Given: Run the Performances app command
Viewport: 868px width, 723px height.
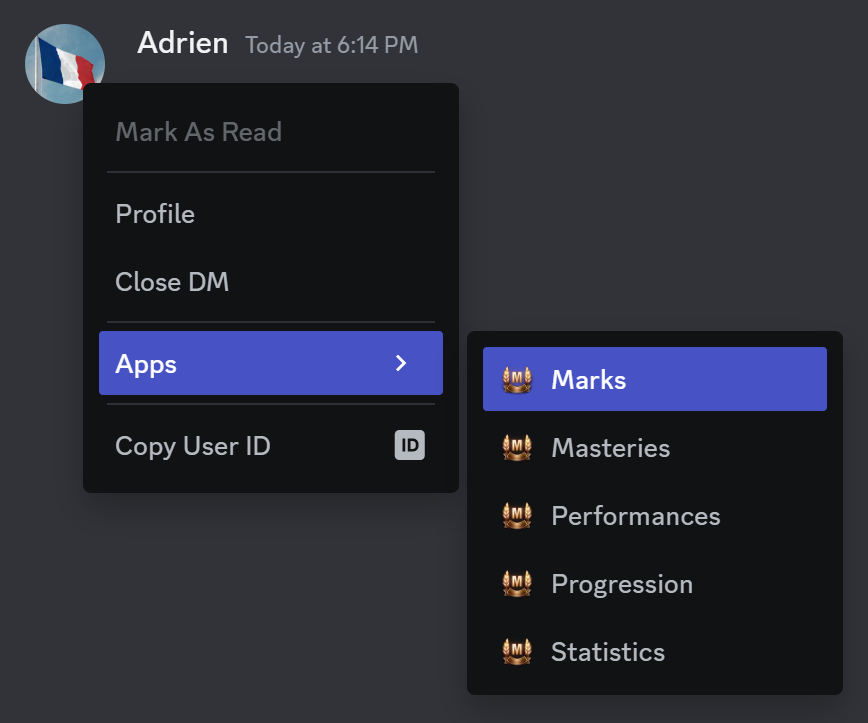Looking at the screenshot, I should pyautogui.click(x=635, y=516).
